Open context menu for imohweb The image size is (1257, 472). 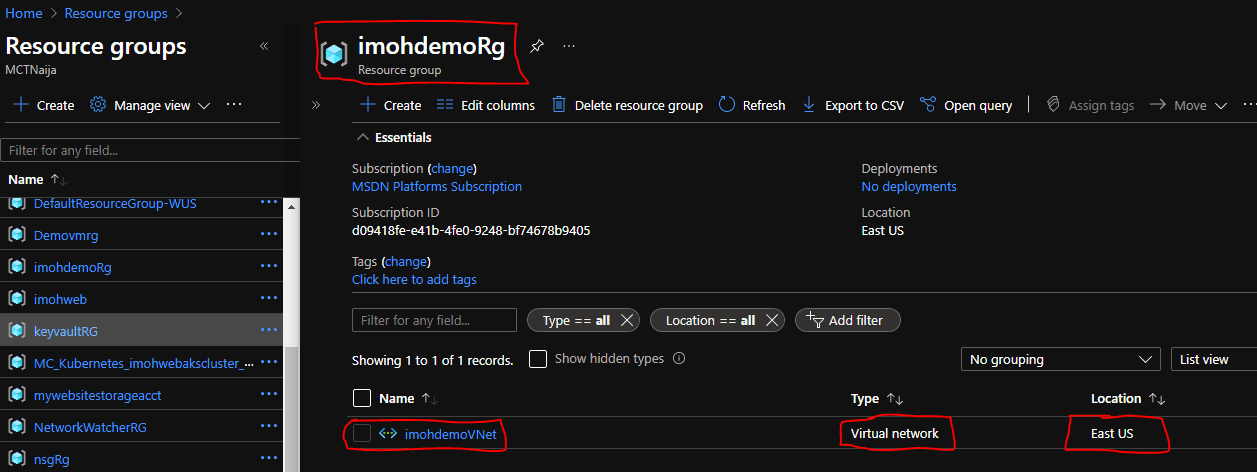pos(269,298)
